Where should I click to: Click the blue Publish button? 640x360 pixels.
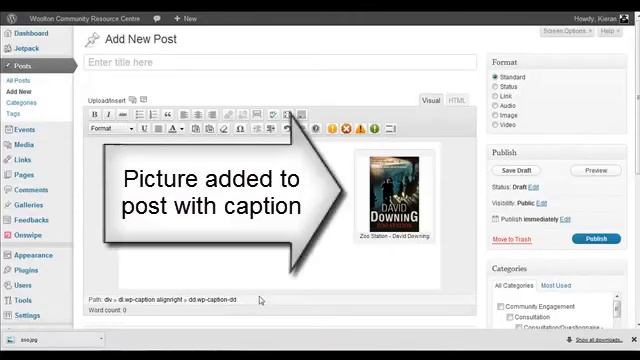point(596,239)
